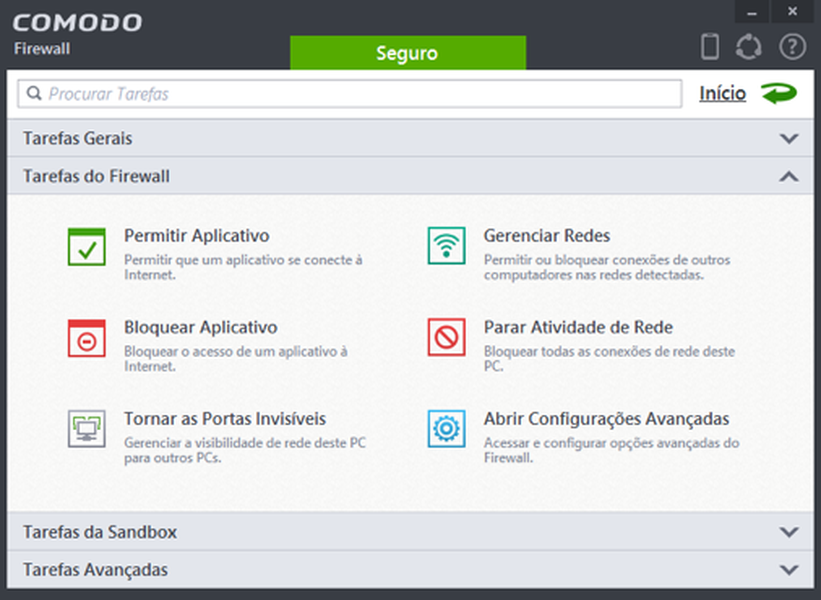Open the help question mark icon
The height and width of the screenshot is (600, 821).
pos(792,47)
